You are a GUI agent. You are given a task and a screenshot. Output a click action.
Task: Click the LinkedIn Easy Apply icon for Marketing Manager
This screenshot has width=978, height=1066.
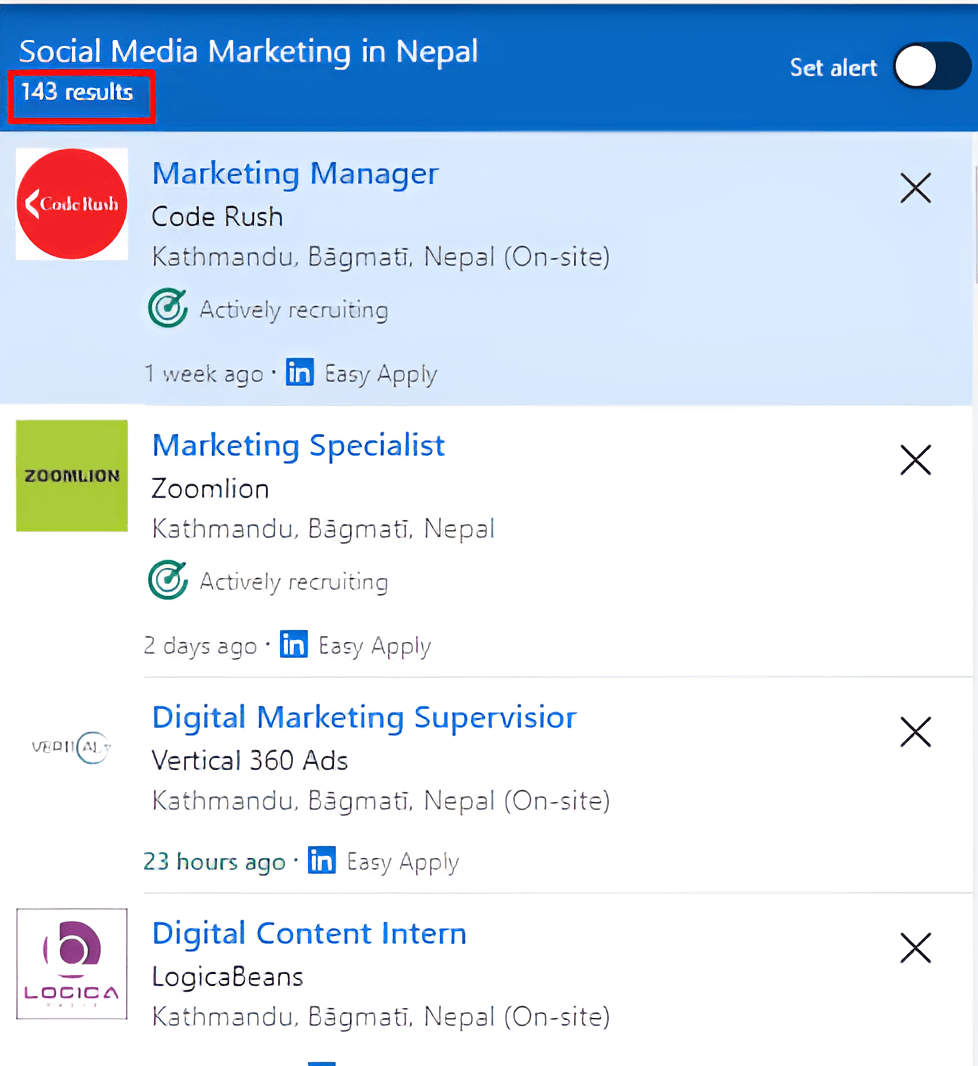pos(299,371)
